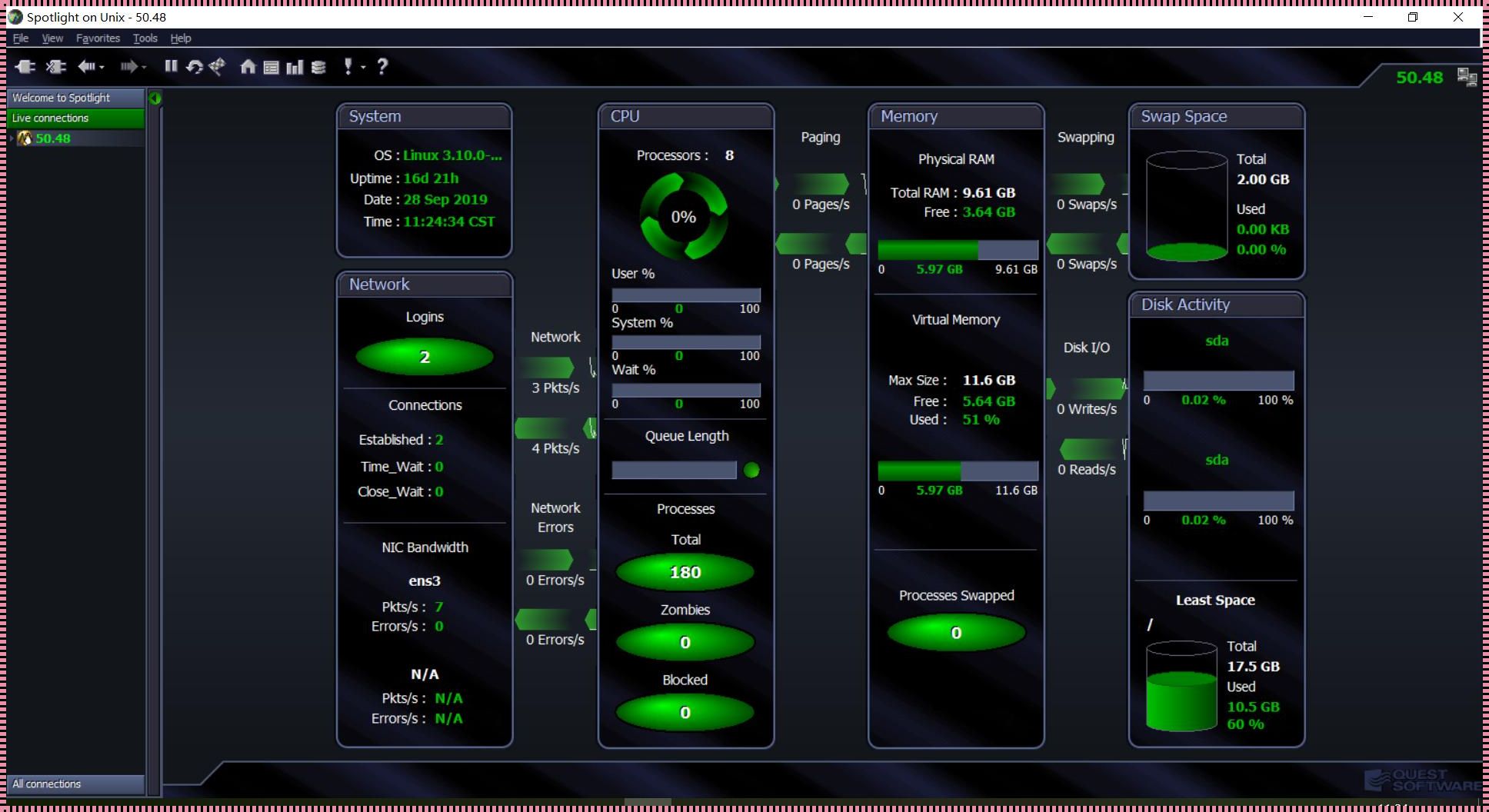
Task: Go back with the left arrow icon
Action: 86,67
